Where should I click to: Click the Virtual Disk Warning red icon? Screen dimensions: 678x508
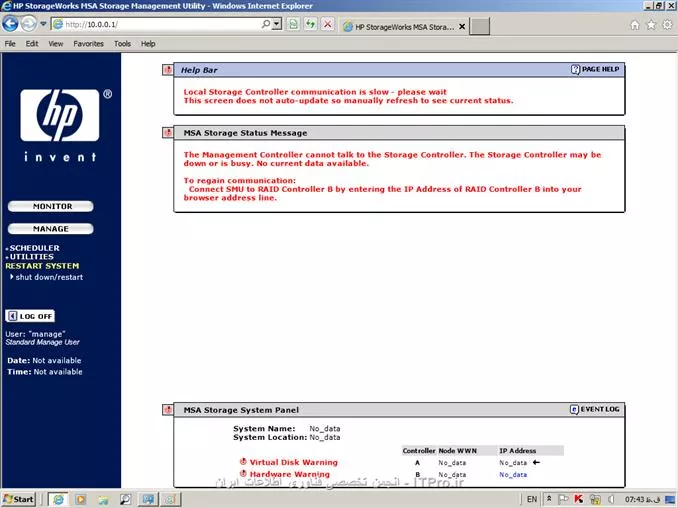click(243, 462)
